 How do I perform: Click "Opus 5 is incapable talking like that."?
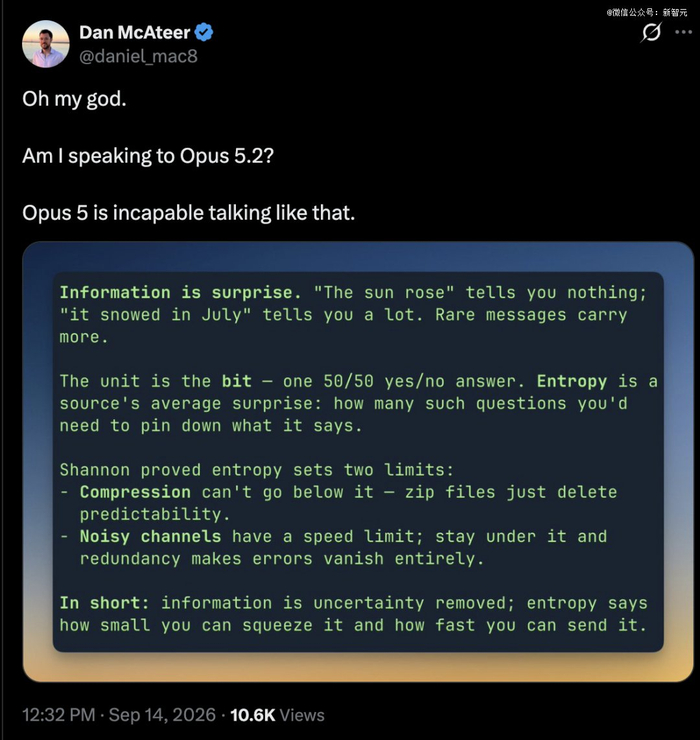pyautogui.click(x=188, y=213)
